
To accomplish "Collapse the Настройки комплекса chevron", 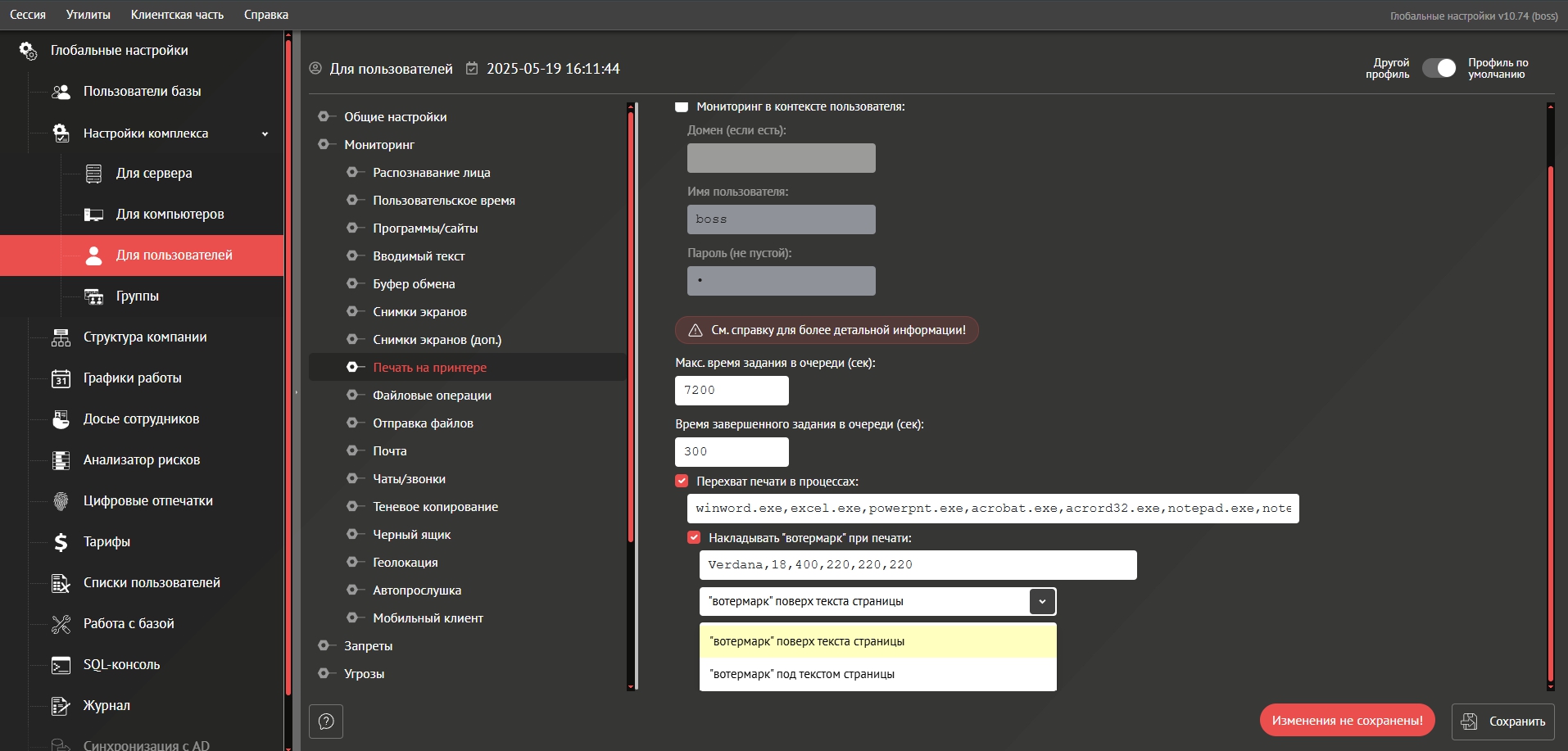I will 265,133.
